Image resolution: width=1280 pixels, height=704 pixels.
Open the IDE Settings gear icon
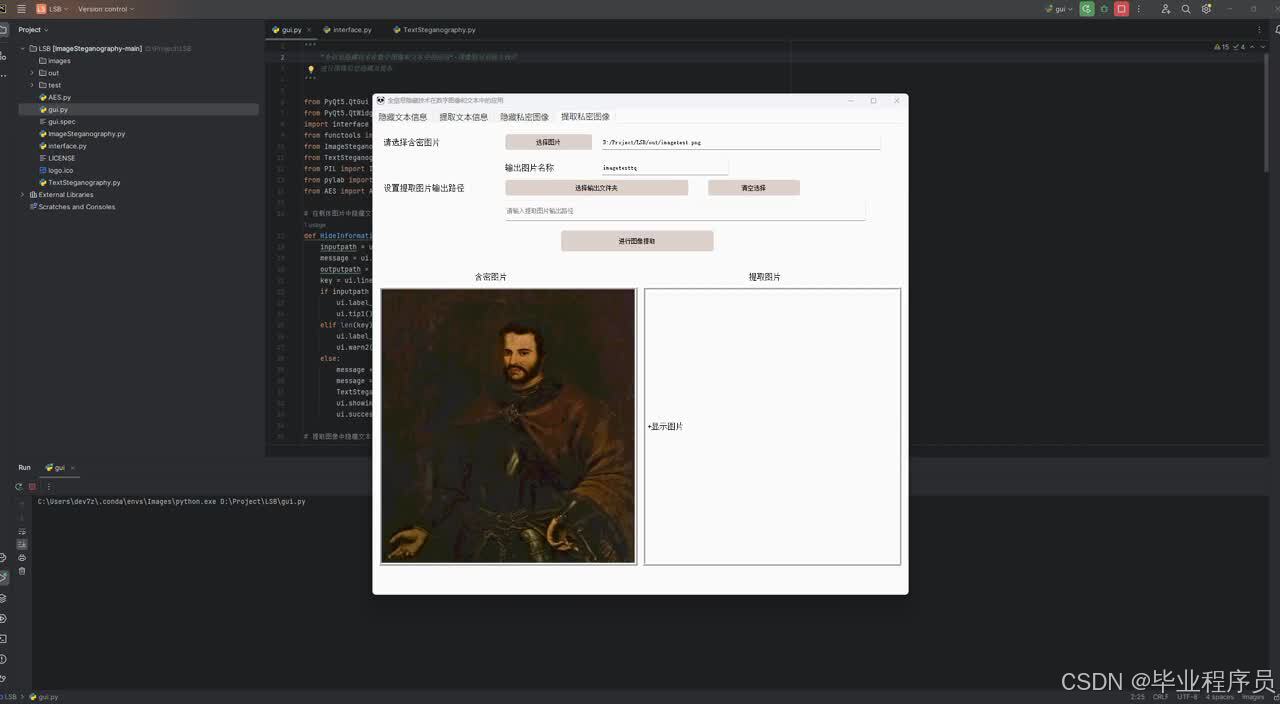(x=1206, y=8)
